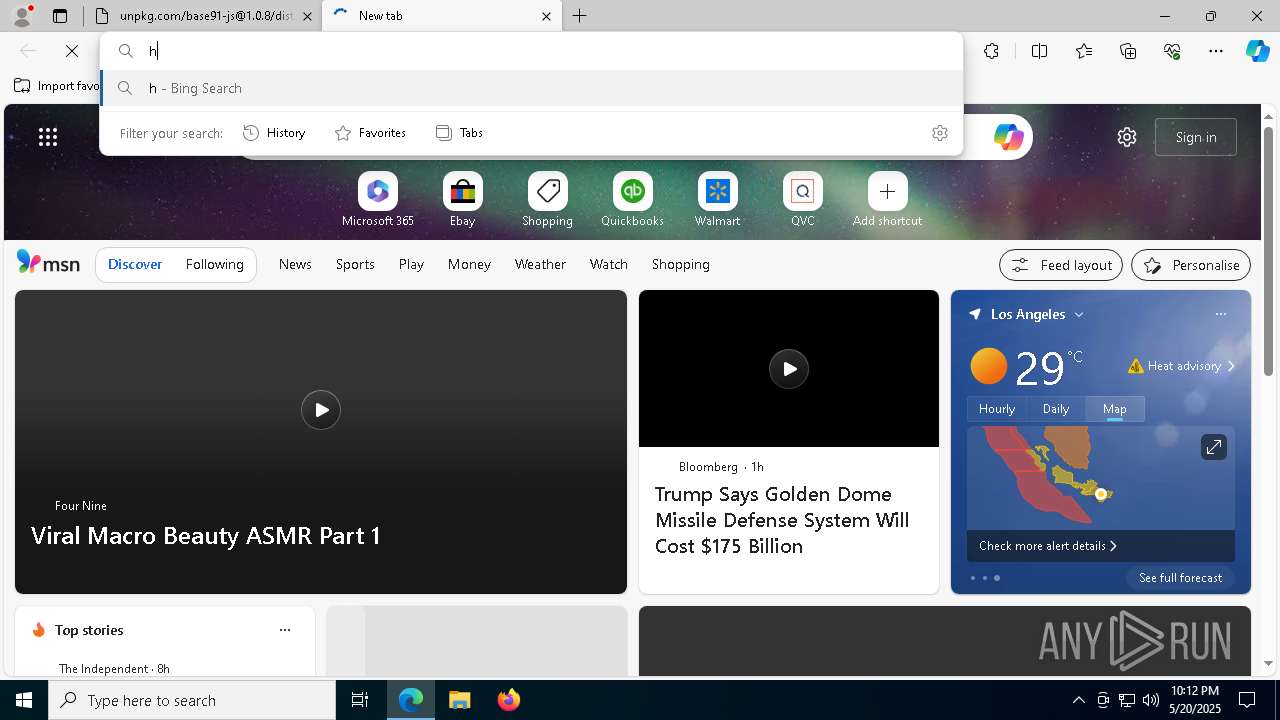
Task: Open a new tab with plus button
Action: pos(580,16)
